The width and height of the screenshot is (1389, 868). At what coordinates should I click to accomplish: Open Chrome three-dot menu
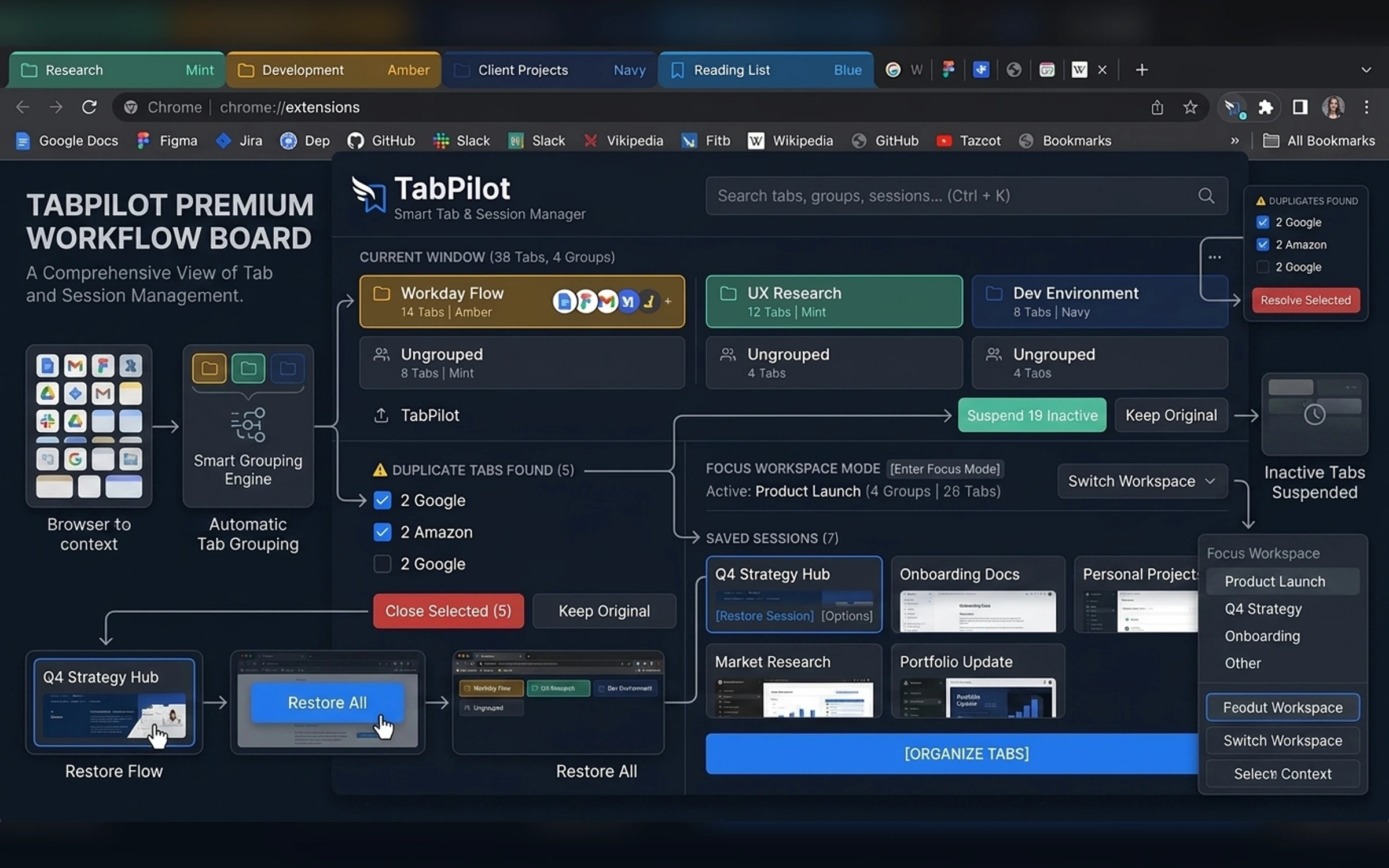(x=1366, y=107)
